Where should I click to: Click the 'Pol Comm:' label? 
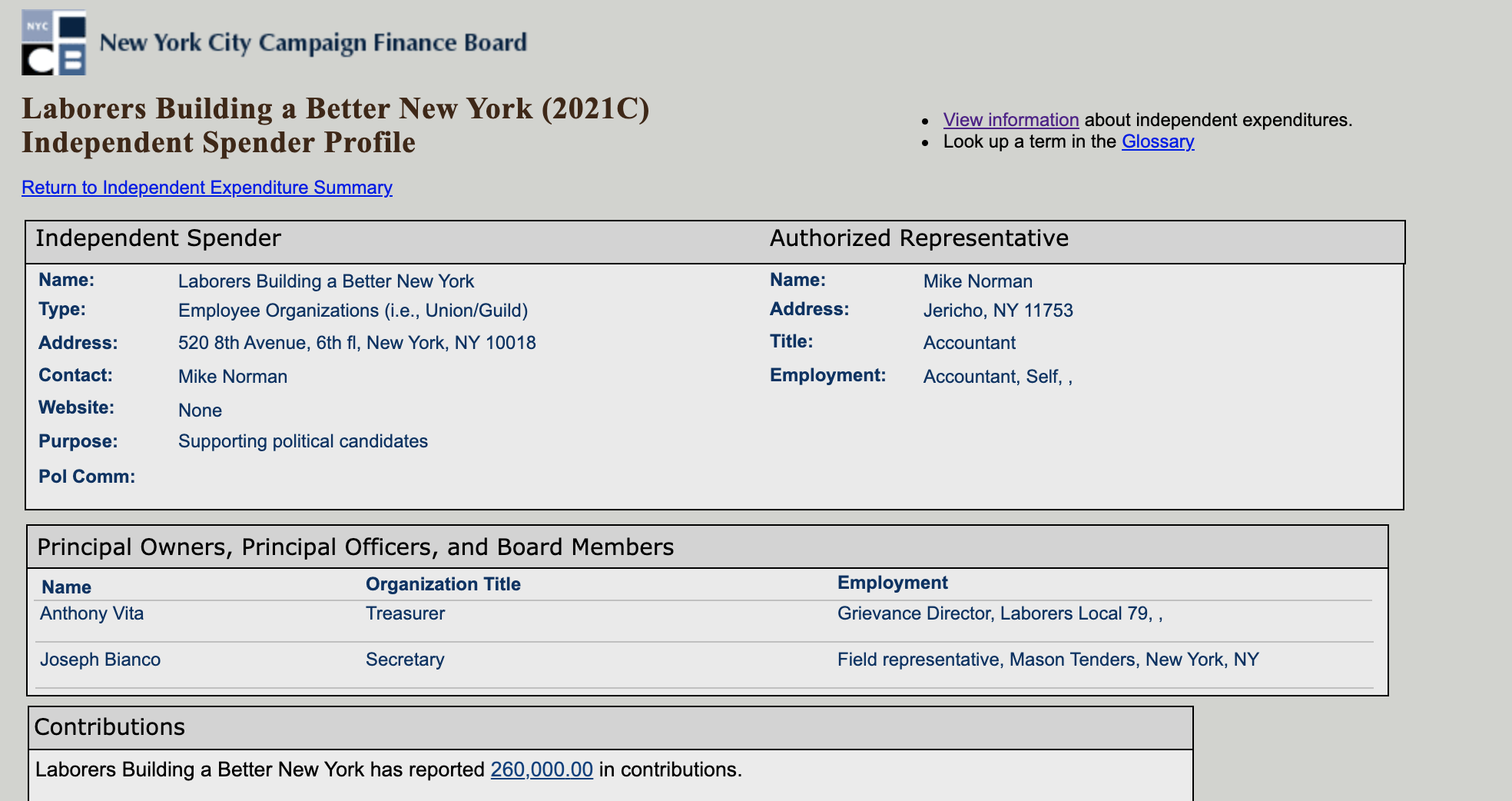[87, 477]
